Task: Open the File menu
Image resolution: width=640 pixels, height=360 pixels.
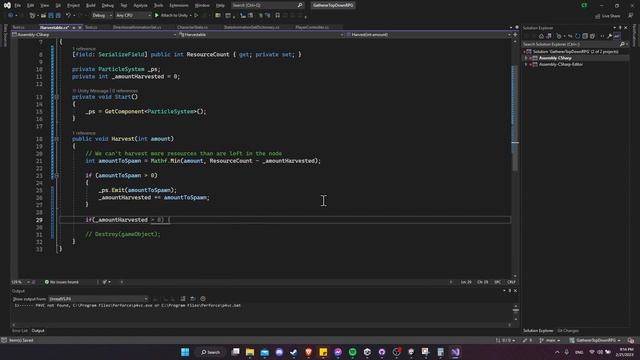Action: click(18, 5)
